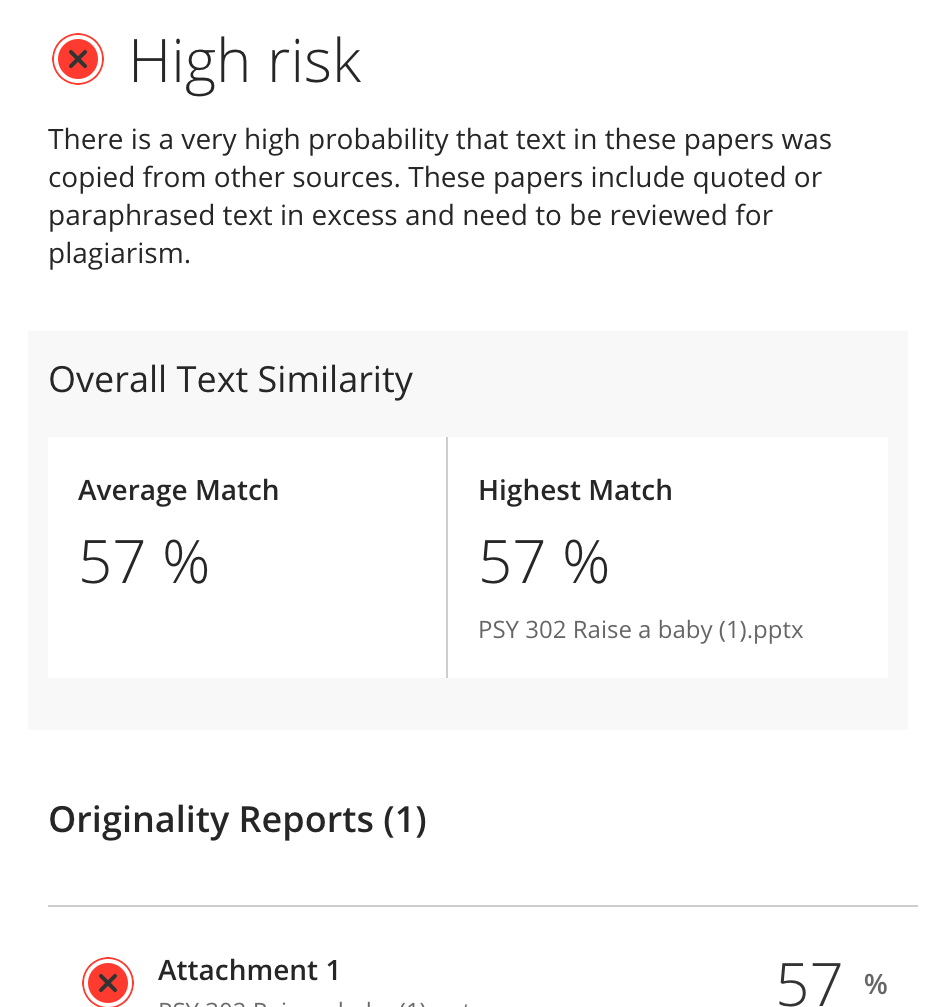The image size is (948, 1007).
Task: Click the High risk title text
Action: pyautogui.click(x=245, y=63)
